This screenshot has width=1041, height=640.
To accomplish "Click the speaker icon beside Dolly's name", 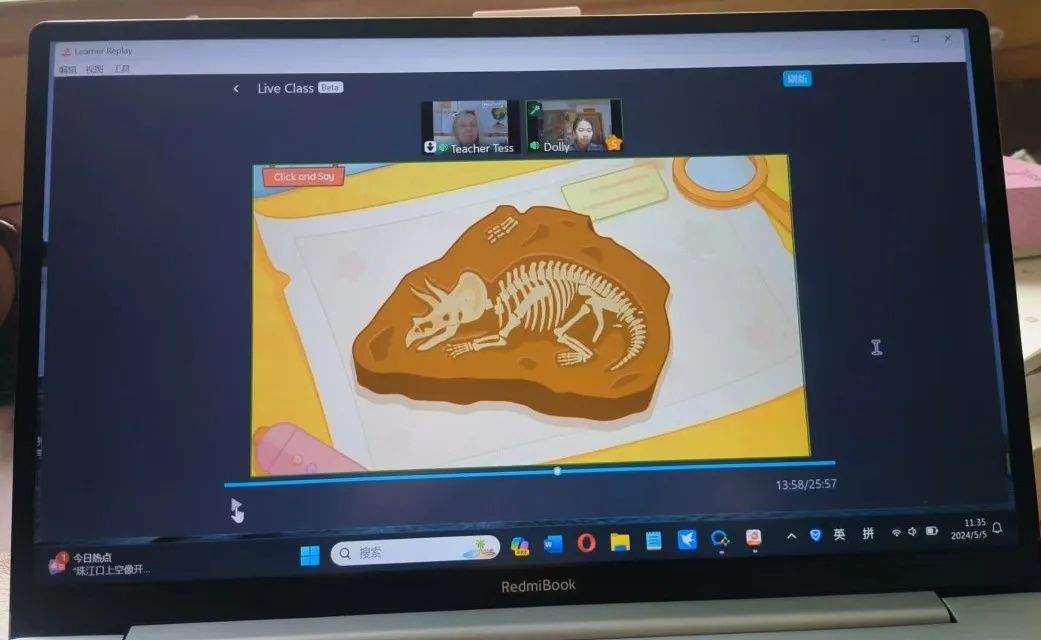I will 534,145.
